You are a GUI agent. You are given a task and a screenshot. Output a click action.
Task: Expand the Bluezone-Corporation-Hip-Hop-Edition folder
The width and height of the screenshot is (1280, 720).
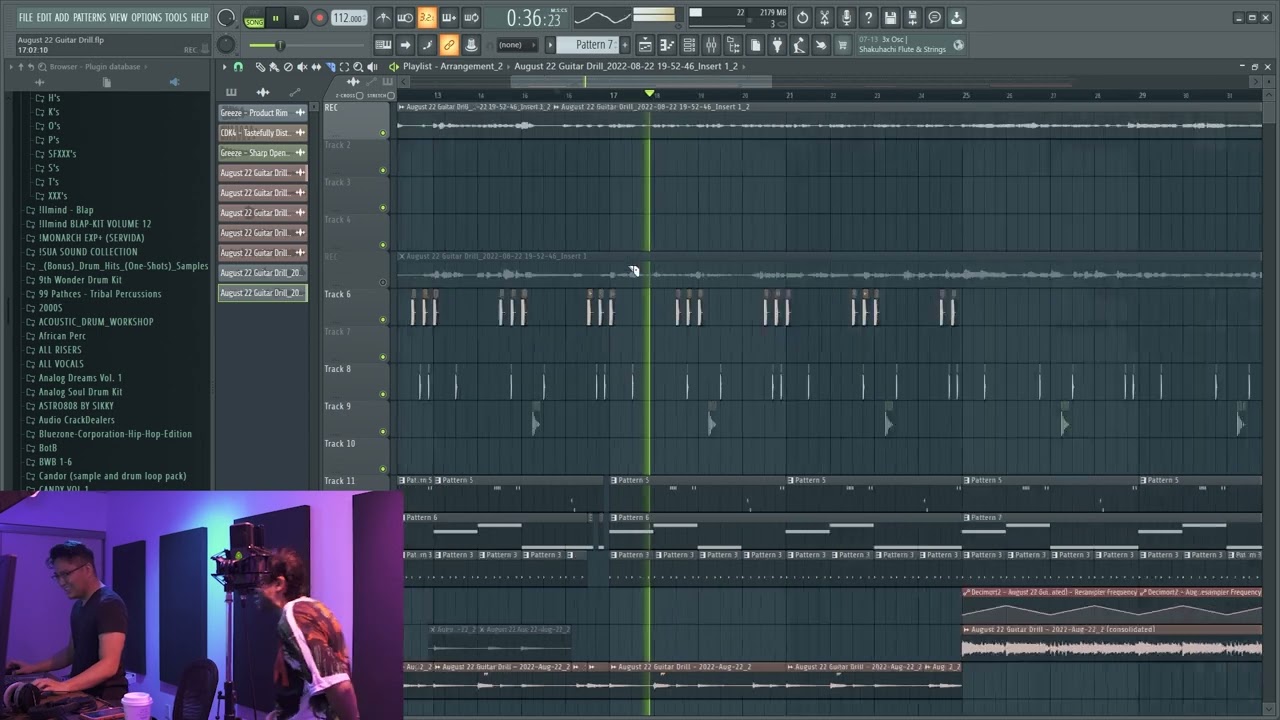115,434
